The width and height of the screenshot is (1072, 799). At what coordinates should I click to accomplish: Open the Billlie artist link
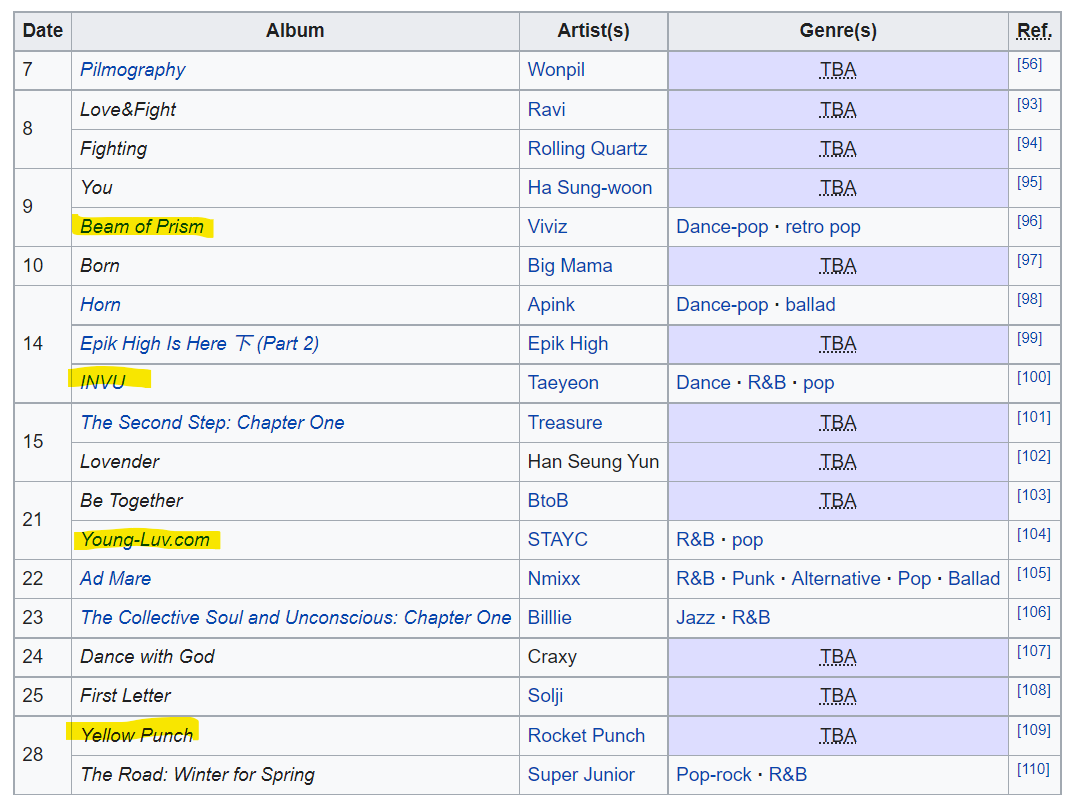tap(549, 617)
